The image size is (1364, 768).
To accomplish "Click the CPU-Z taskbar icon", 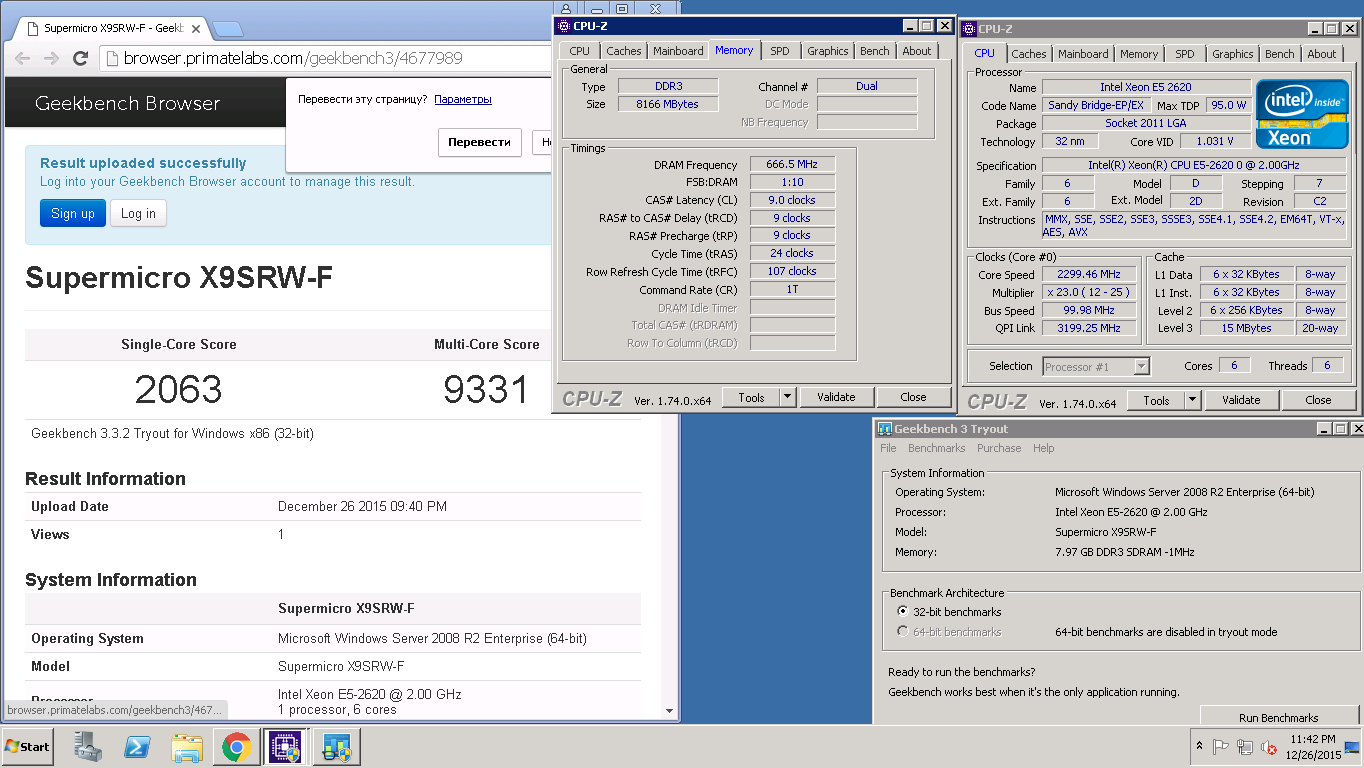I will 284,747.
